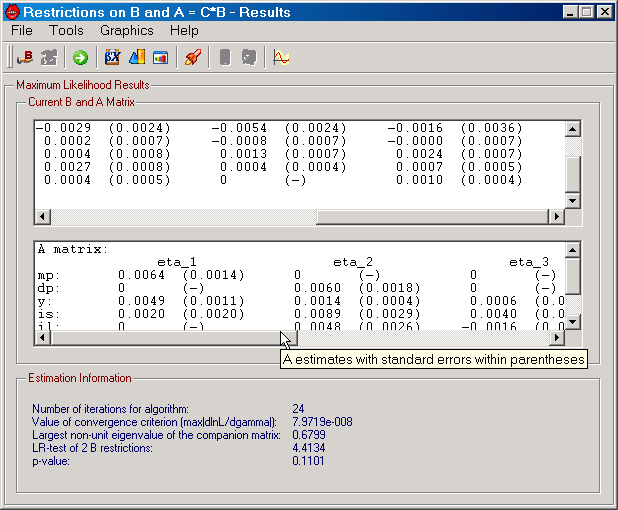The height and width of the screenshot is (510, 618).
Task: Click the red rocket toolbar icon
Action: point(193,58)
